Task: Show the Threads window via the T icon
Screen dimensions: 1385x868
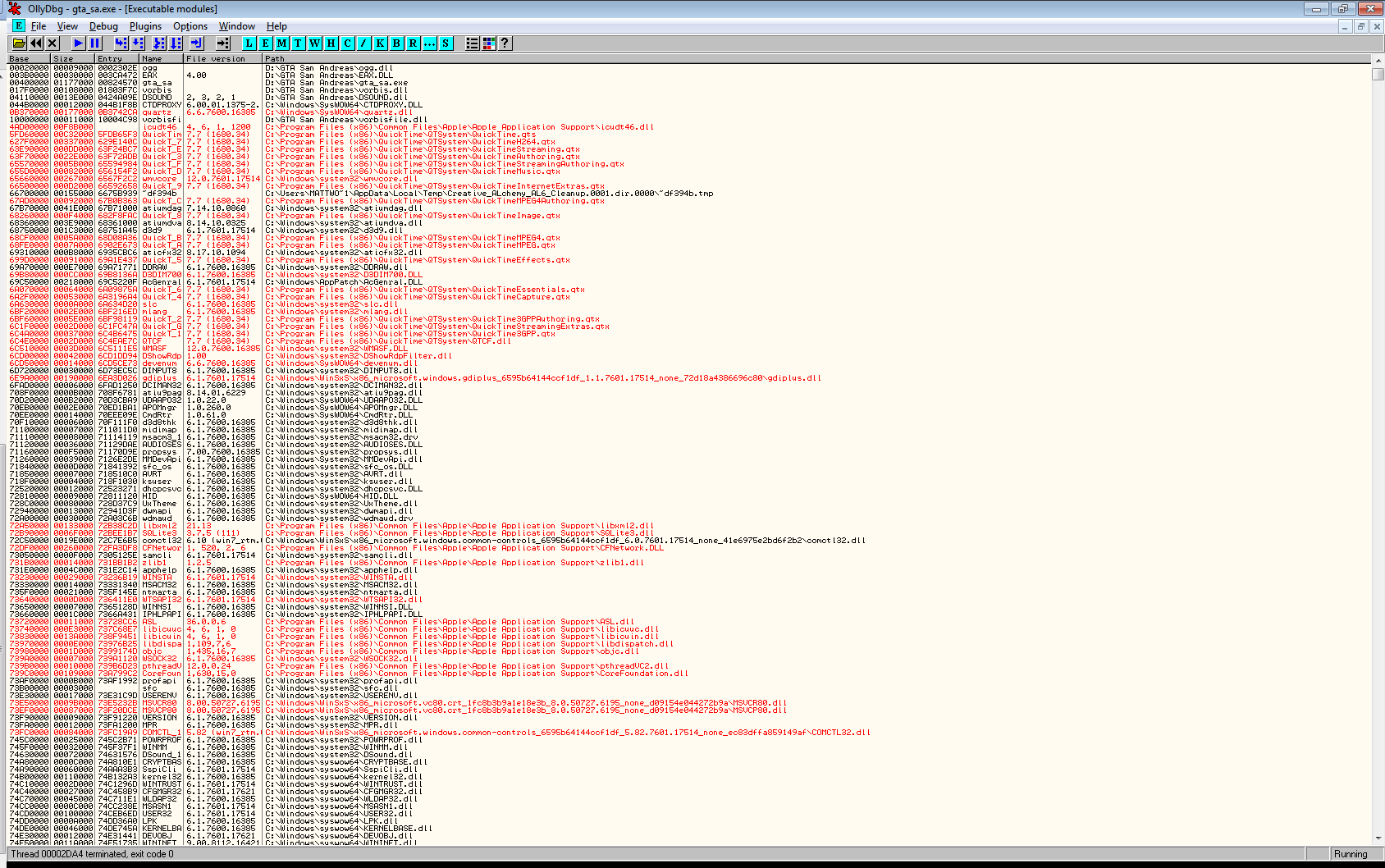Action: [x=298, y=43]
